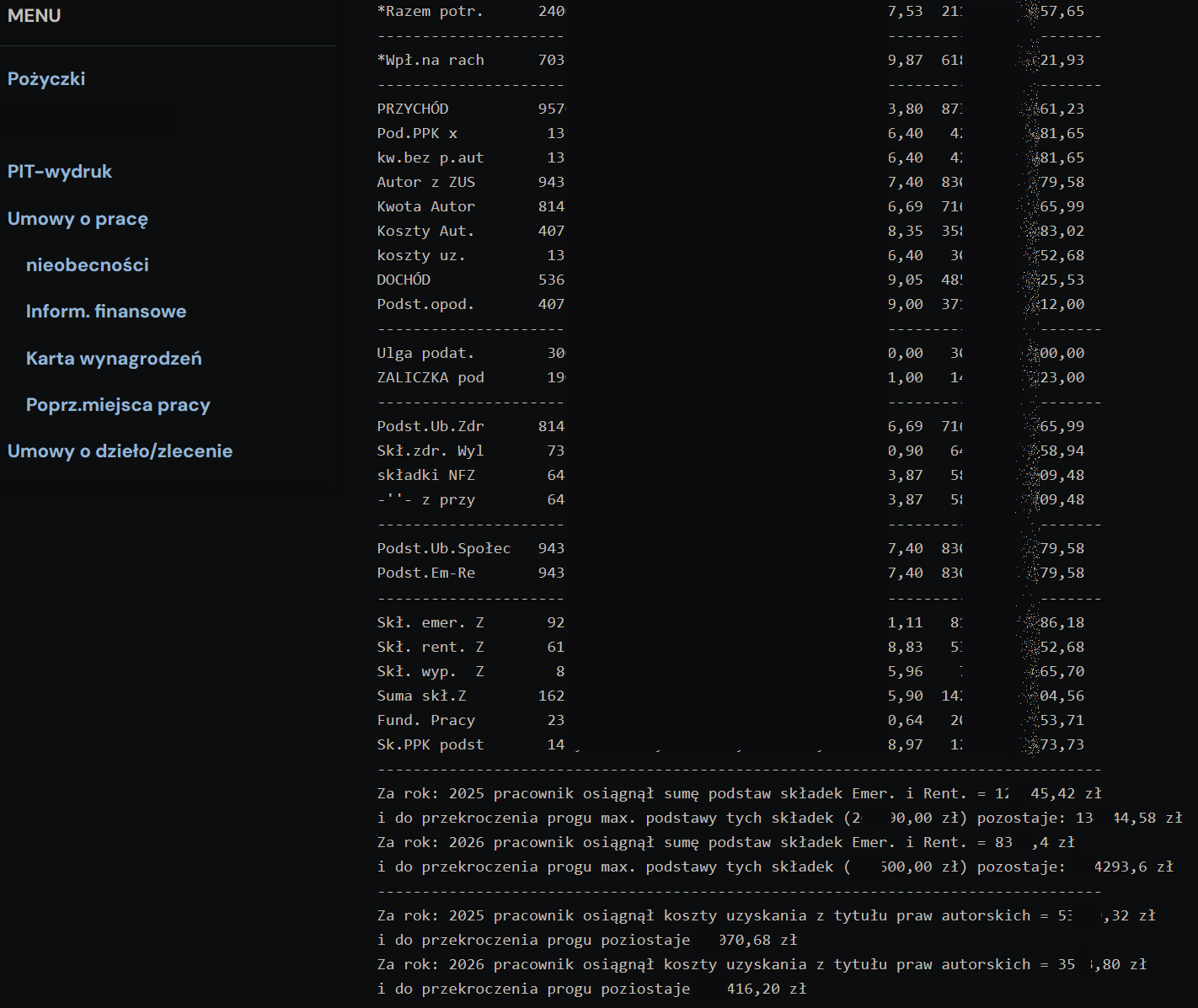Click the DOCHÓD row label
1198x1008 pixels.
click(404, 280)
